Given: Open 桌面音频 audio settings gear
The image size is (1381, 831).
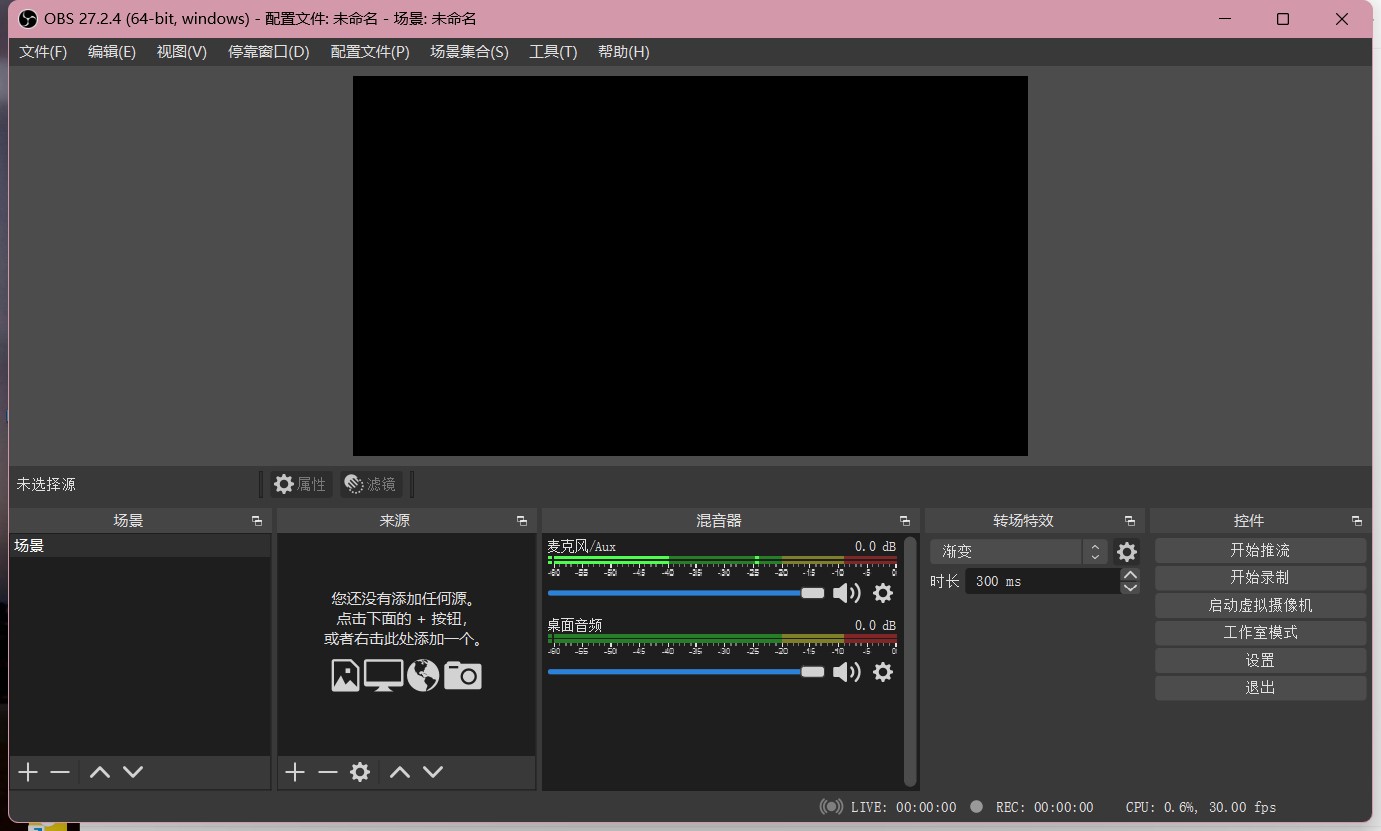Looking at the screenshot, I should 882,672.
